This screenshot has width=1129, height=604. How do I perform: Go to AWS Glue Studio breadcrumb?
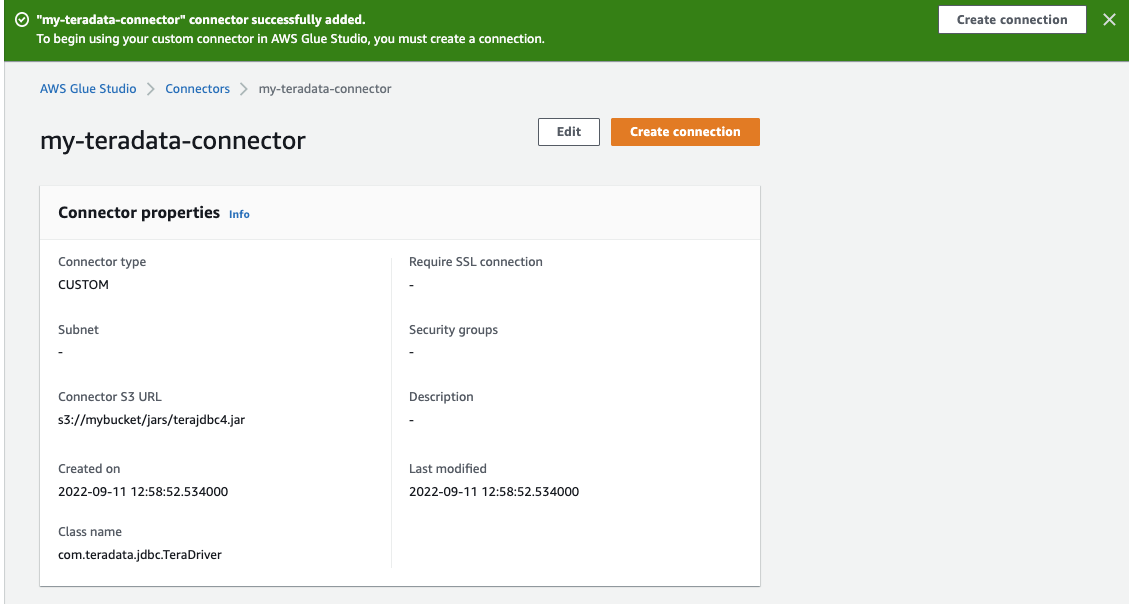point(88,89)
